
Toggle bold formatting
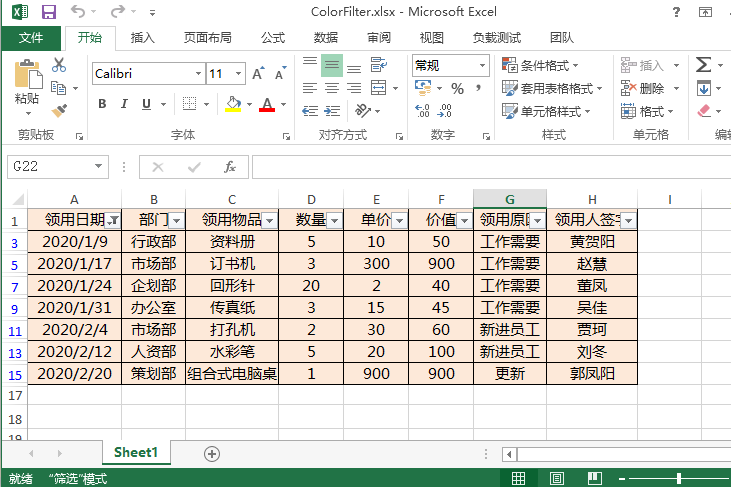click(x=102, y=104)
